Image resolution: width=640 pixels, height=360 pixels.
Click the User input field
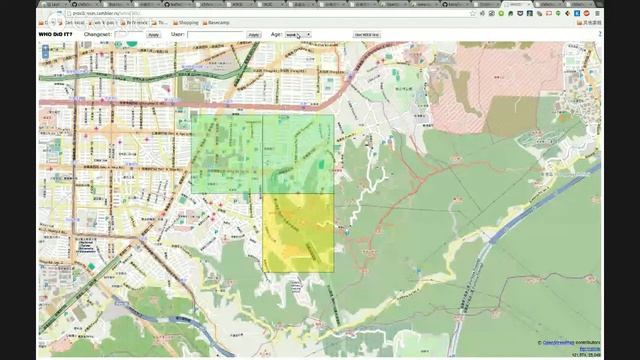216,35
